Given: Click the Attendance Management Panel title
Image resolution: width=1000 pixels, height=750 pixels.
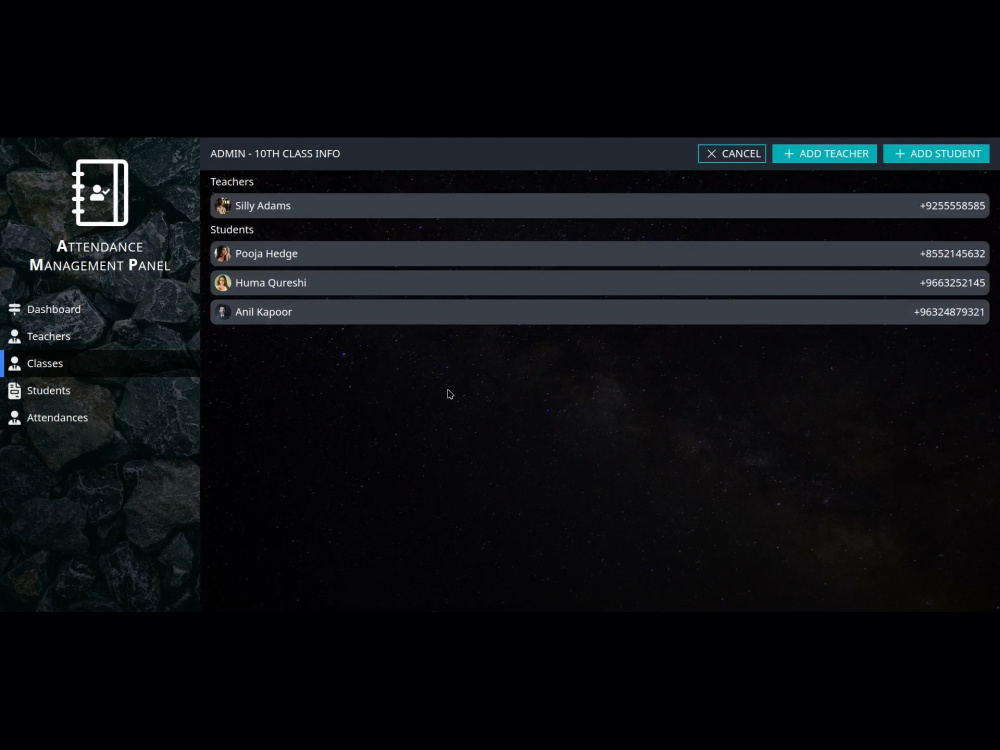Looking at the screenshot, I should coord(100,256).
